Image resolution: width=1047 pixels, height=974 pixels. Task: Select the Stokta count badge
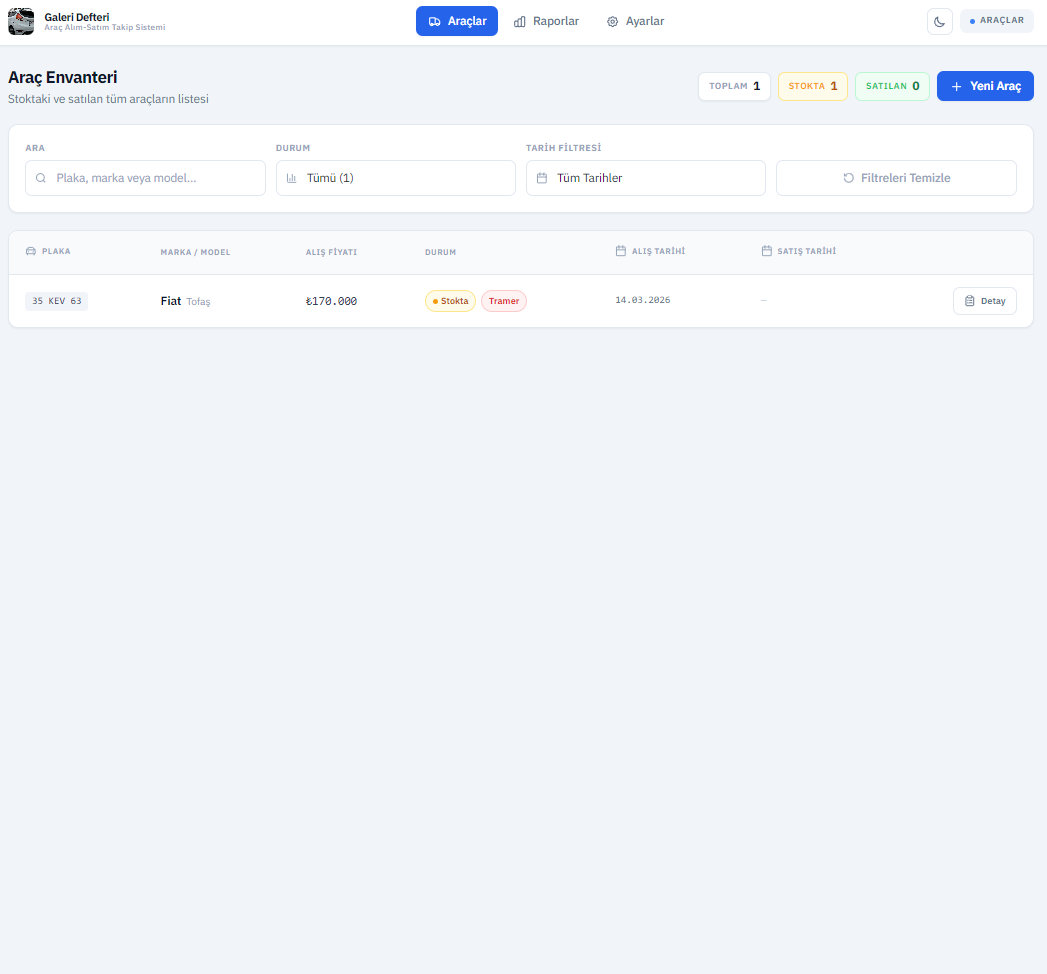[812, 87]
